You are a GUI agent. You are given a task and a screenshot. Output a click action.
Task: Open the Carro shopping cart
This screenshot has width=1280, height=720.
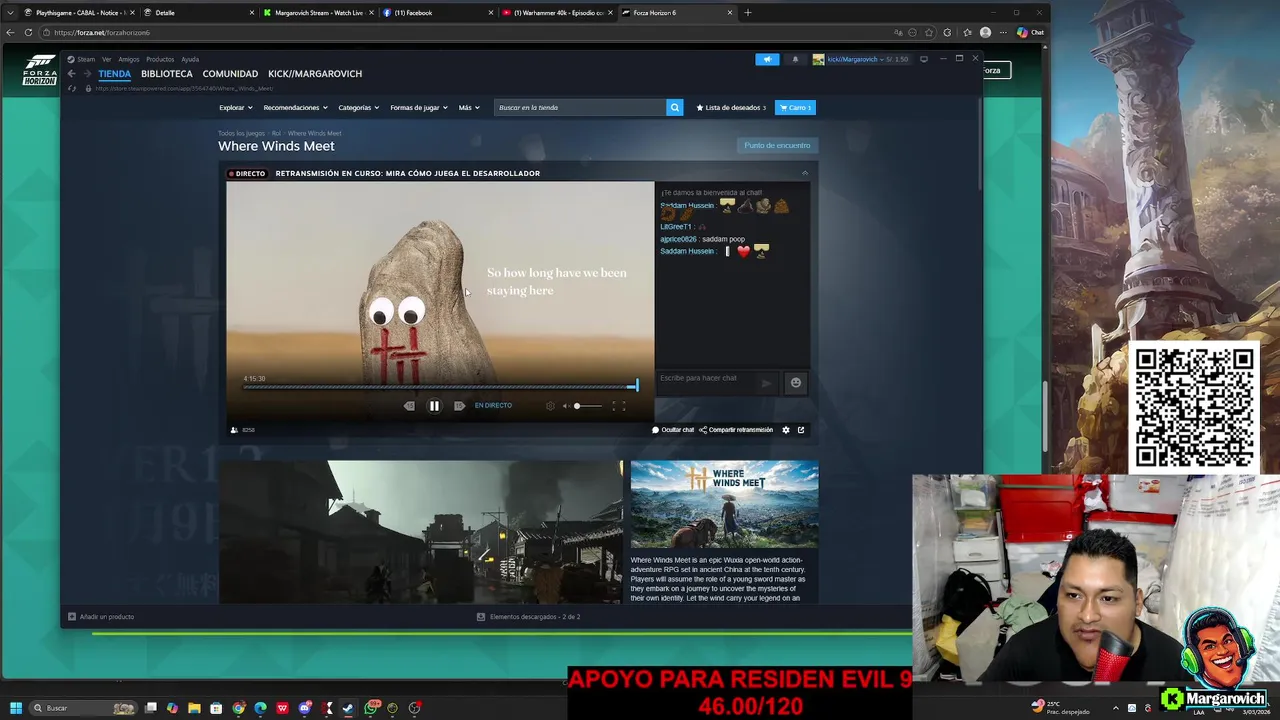tap(796, 107)
